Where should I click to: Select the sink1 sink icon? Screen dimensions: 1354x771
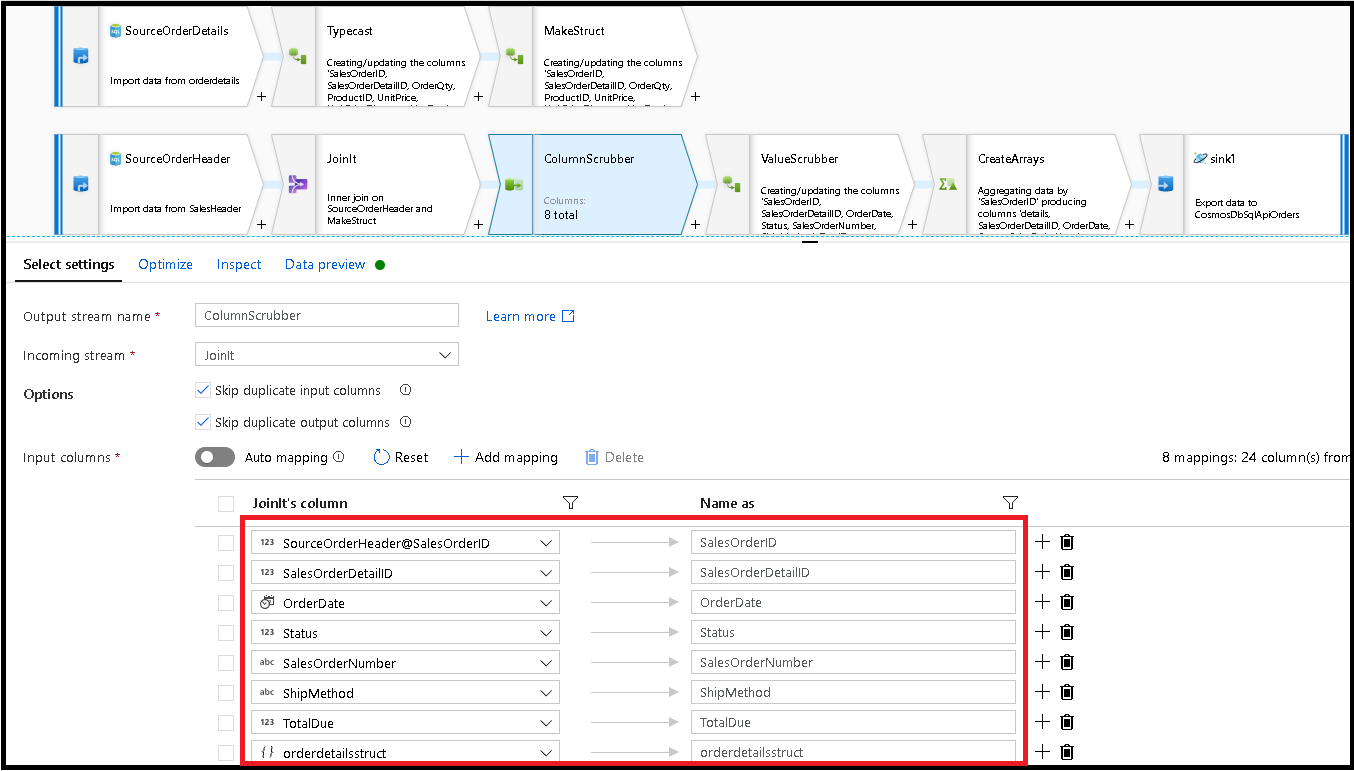1165,184
